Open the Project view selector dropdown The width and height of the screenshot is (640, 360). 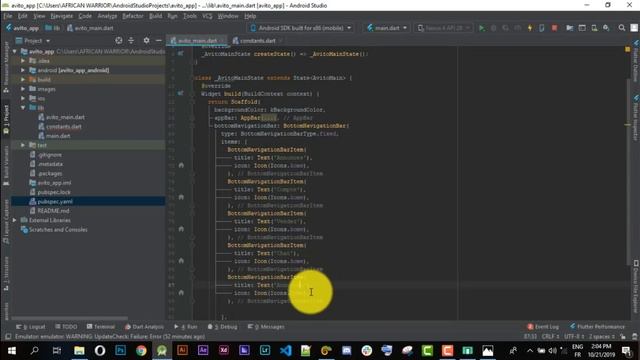[33, 40]
